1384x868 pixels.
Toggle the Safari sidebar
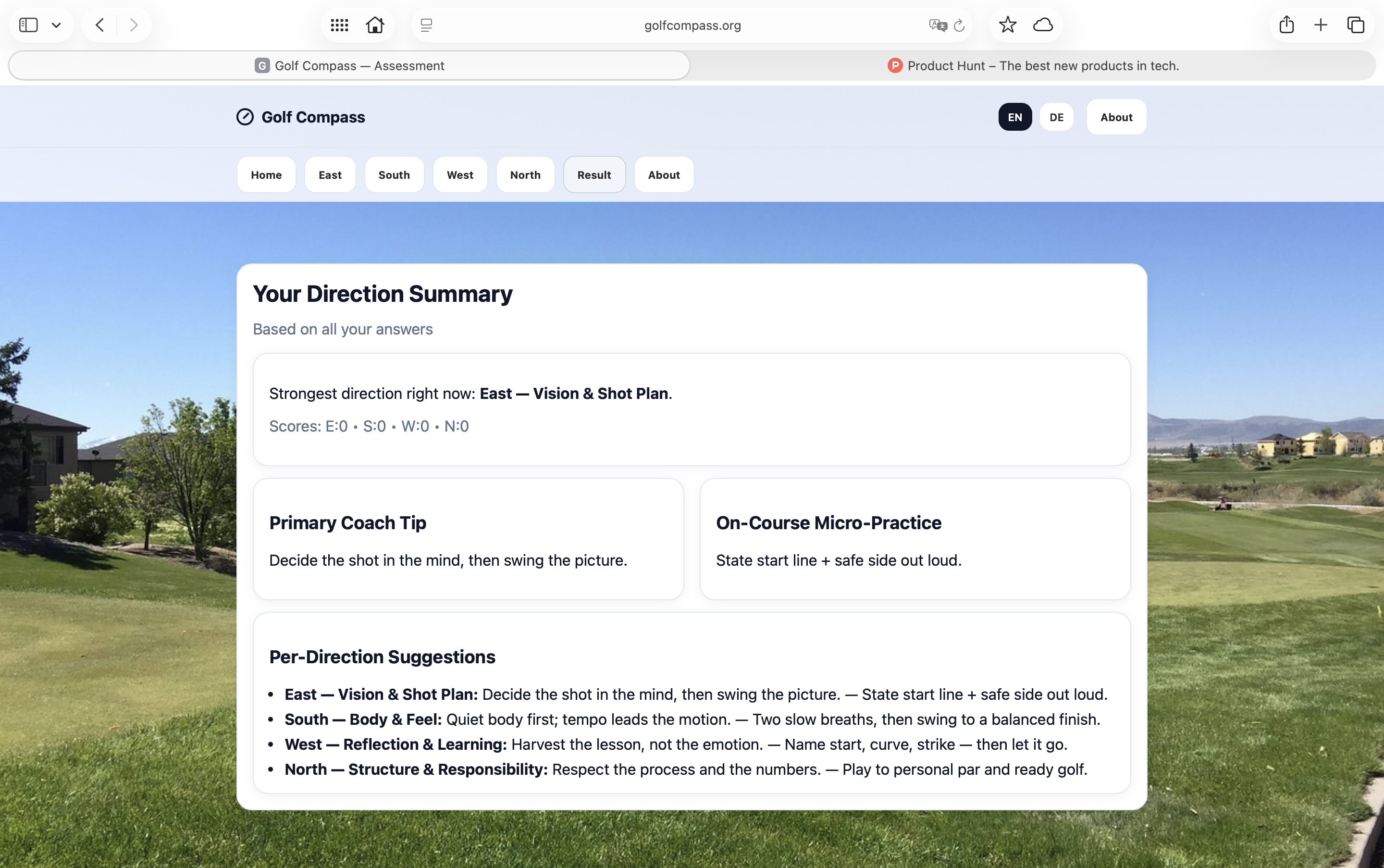click(28, 25)
